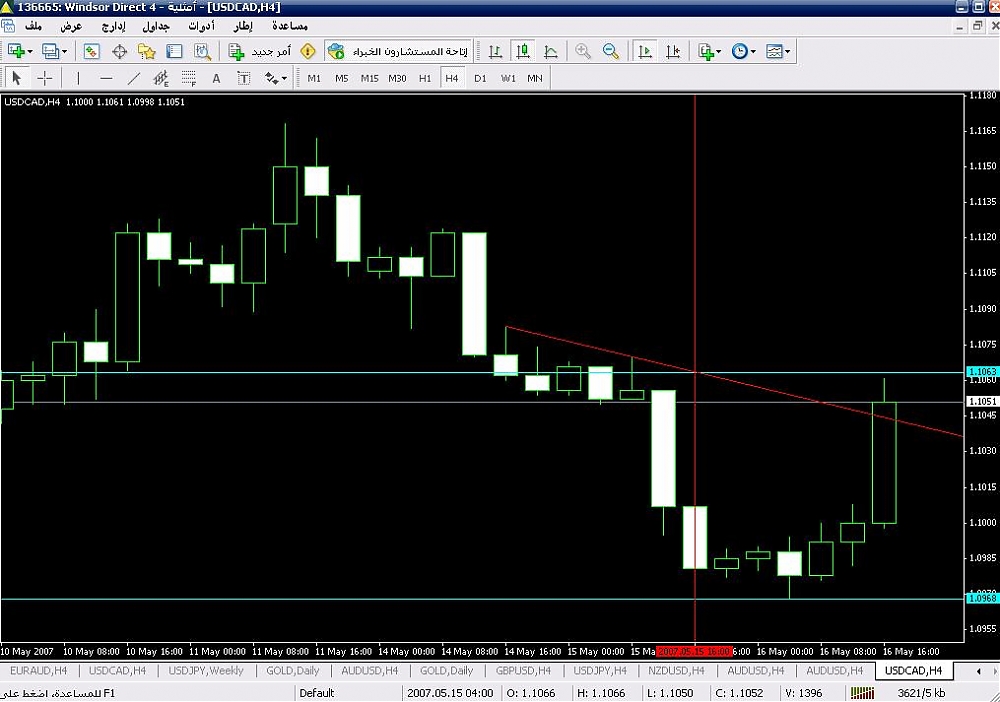Select the Cursor arrow tool
The height and width of the screenshot is (702, 1000).
tap(17, 78)
